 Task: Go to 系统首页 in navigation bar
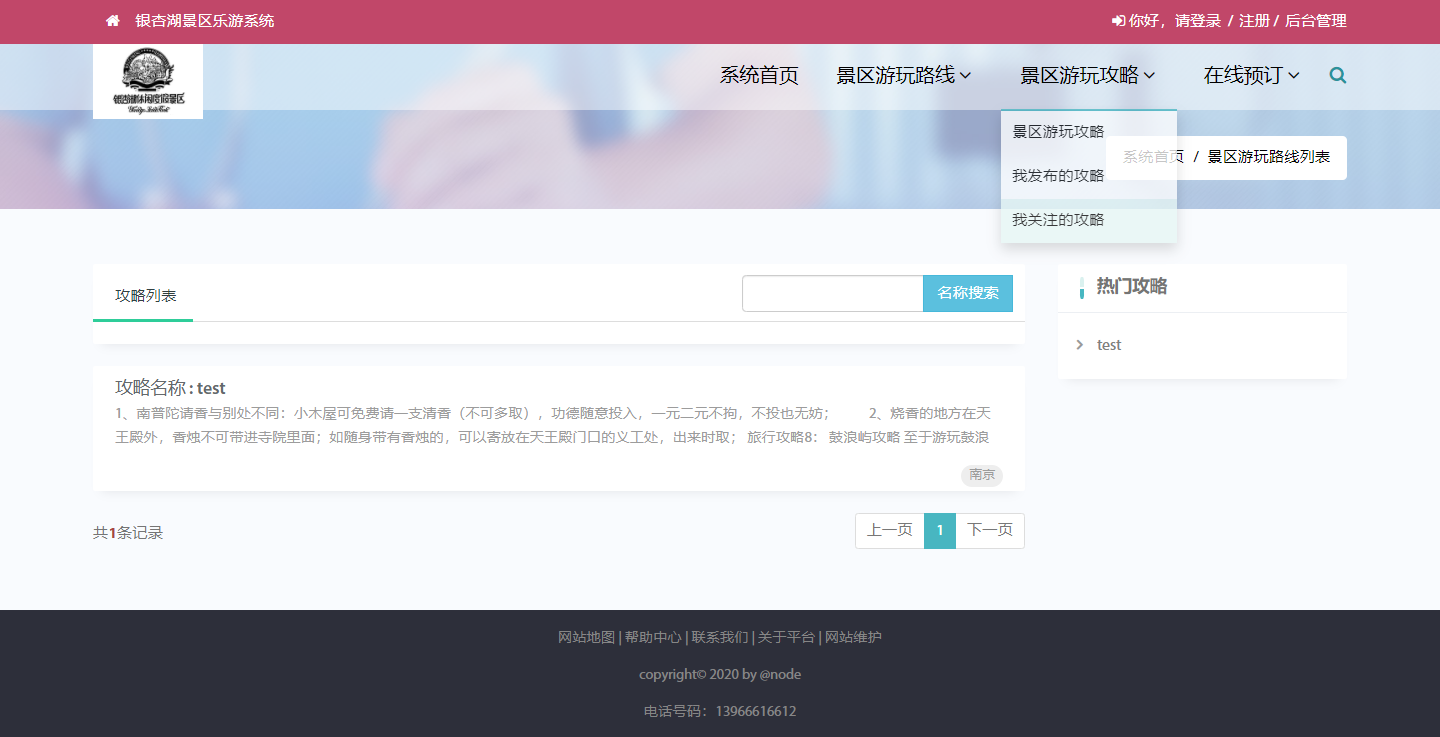759,75
